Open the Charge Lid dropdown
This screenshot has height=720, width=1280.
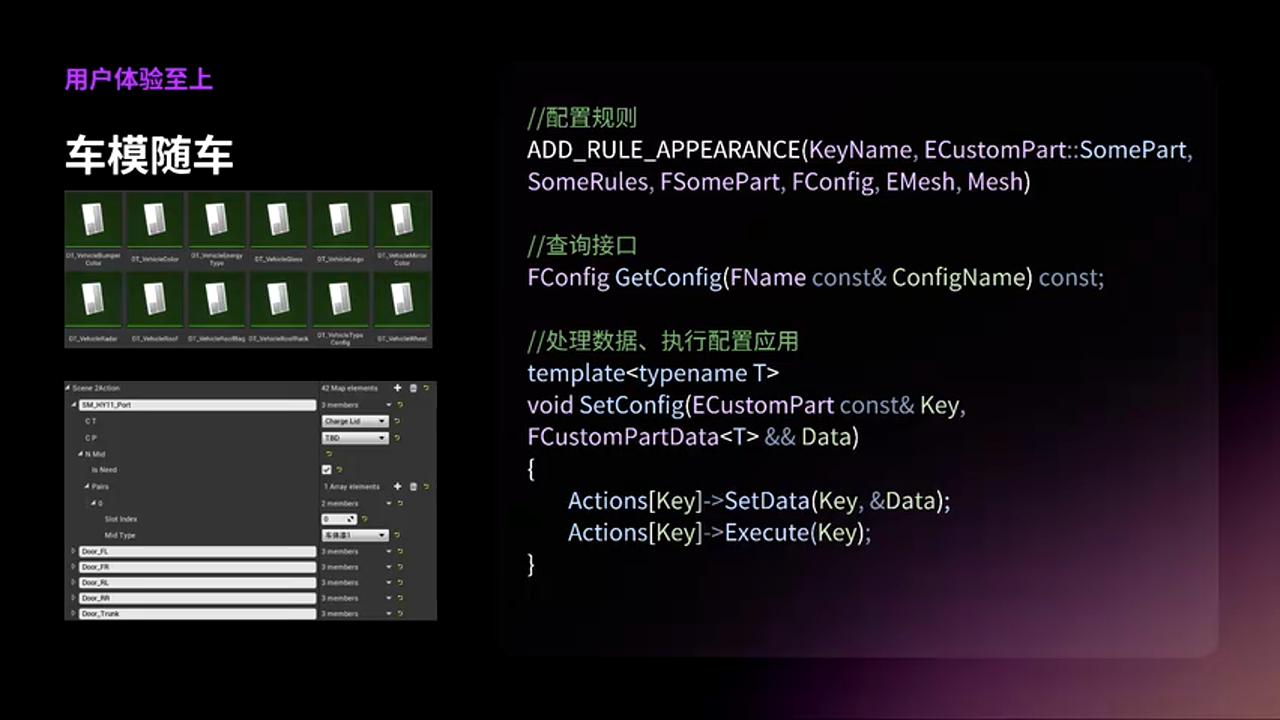pyautogui.click(x=354, y=422)
